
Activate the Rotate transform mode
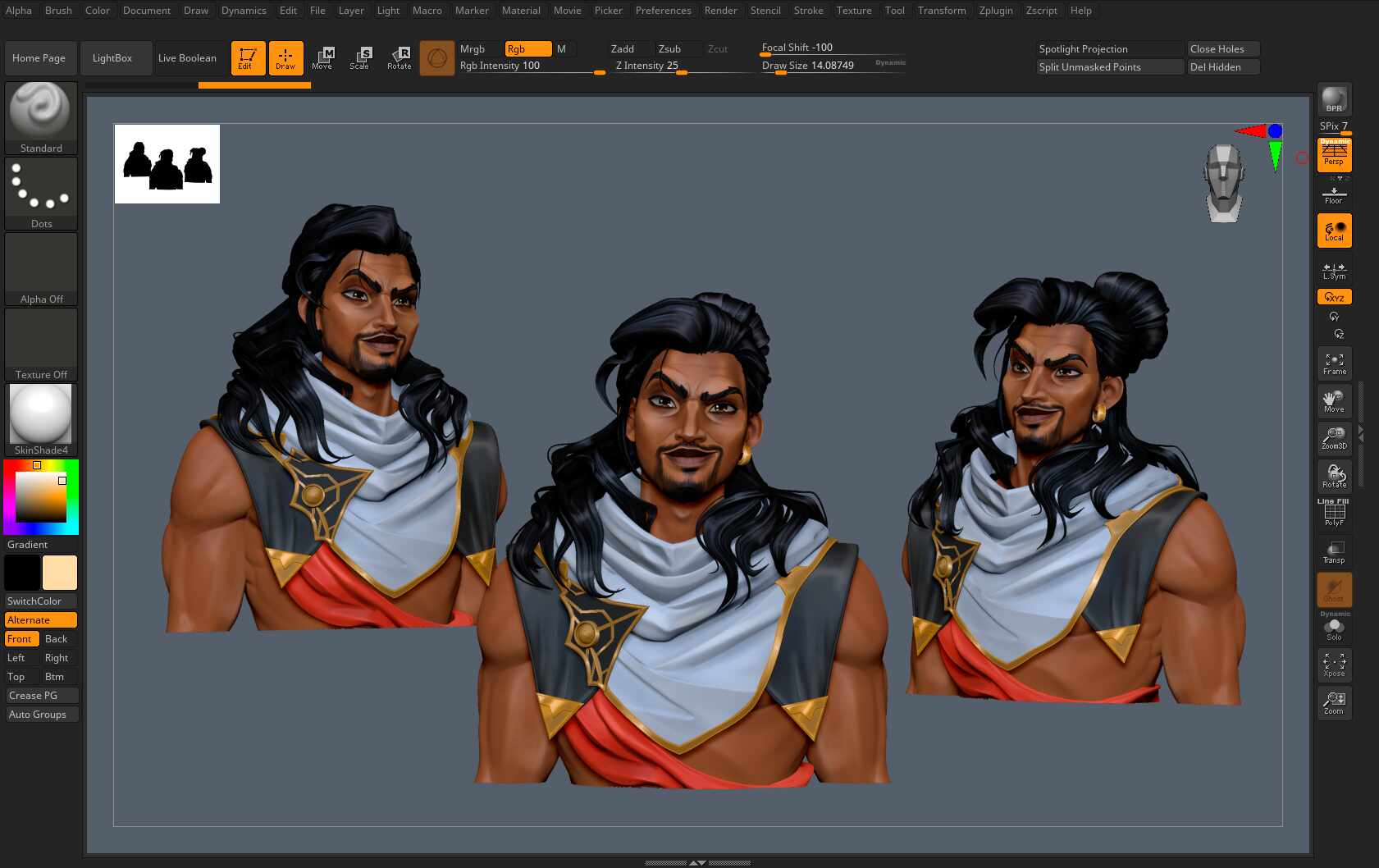point(400,57)
